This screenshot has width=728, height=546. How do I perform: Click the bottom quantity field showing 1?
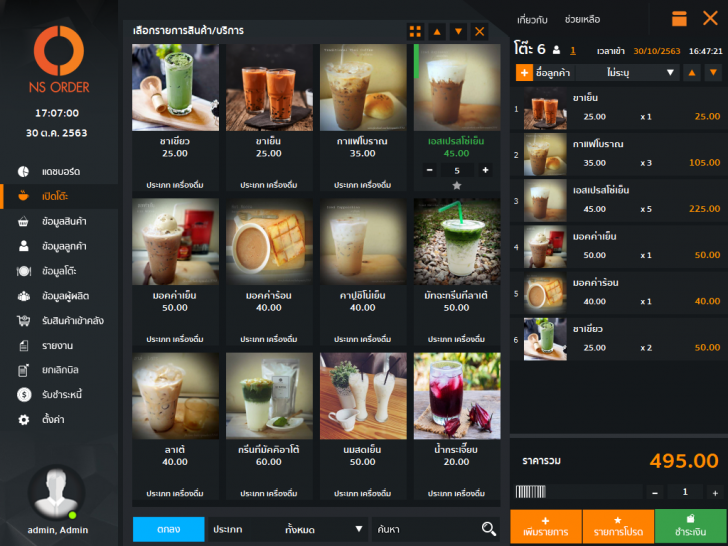point(685,492)
